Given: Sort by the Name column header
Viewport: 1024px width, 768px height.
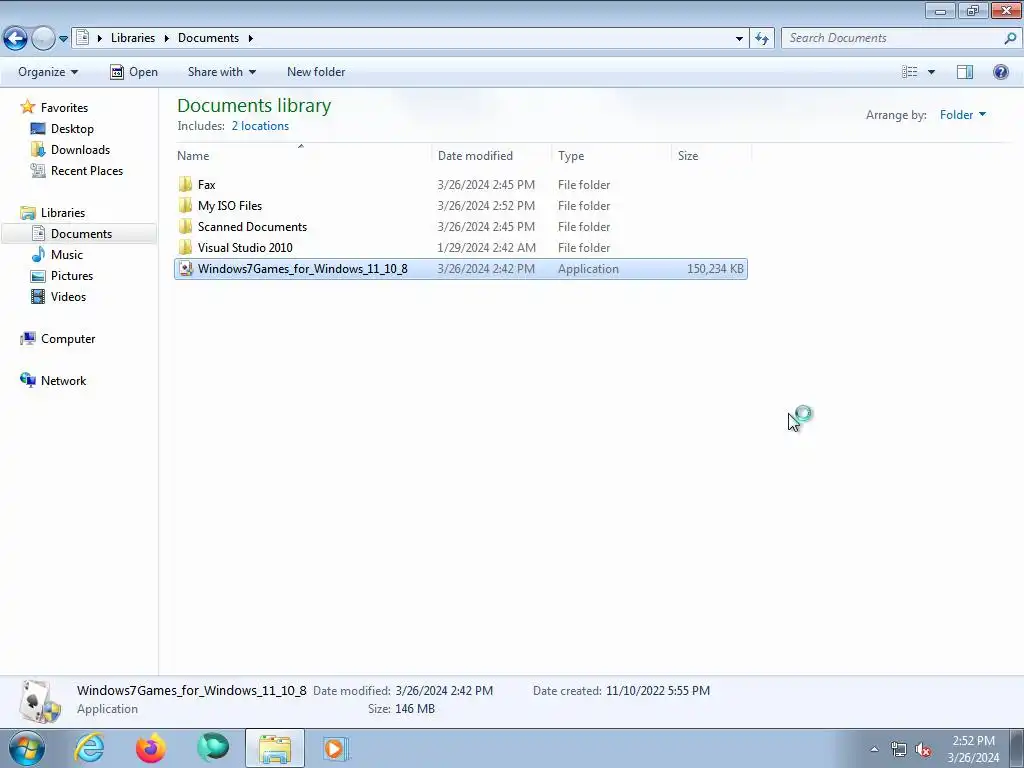Looking at the screenshot, I should (302, 155).
